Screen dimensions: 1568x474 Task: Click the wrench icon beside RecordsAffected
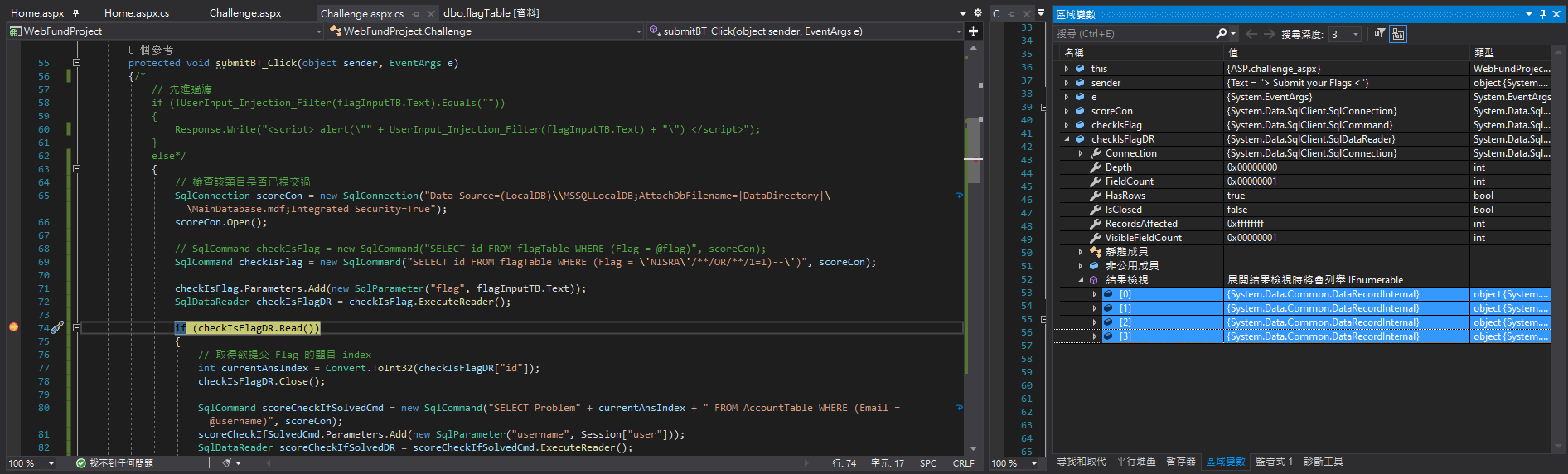pos(1095,224)
